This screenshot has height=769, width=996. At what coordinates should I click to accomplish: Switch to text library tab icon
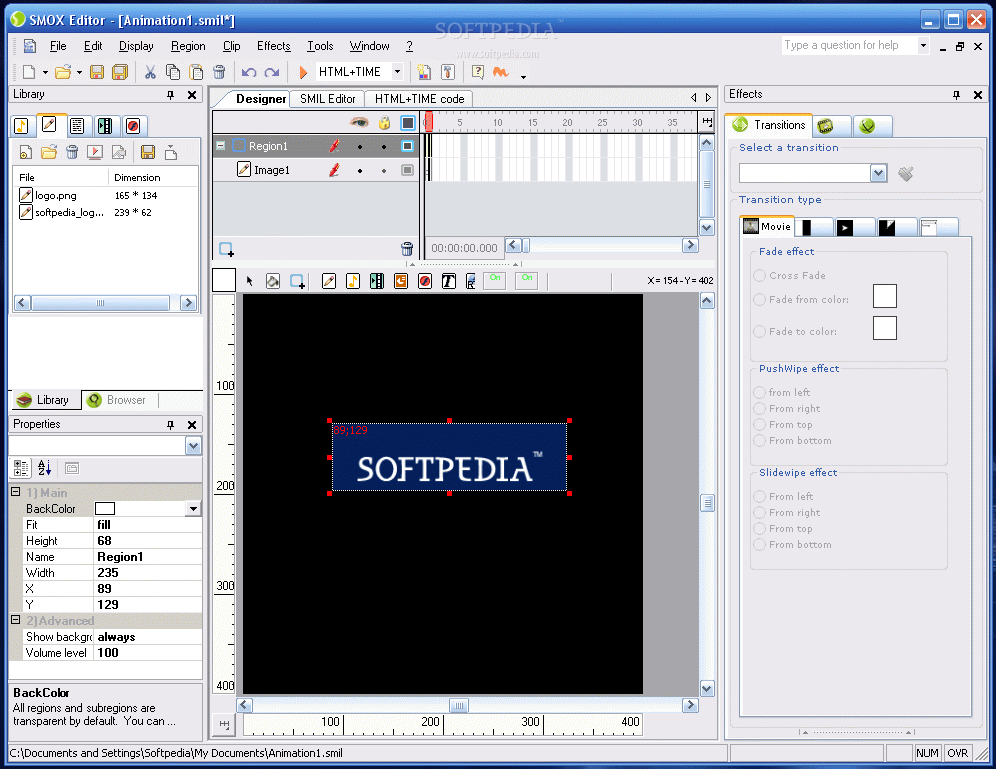(x=77, y=126)
